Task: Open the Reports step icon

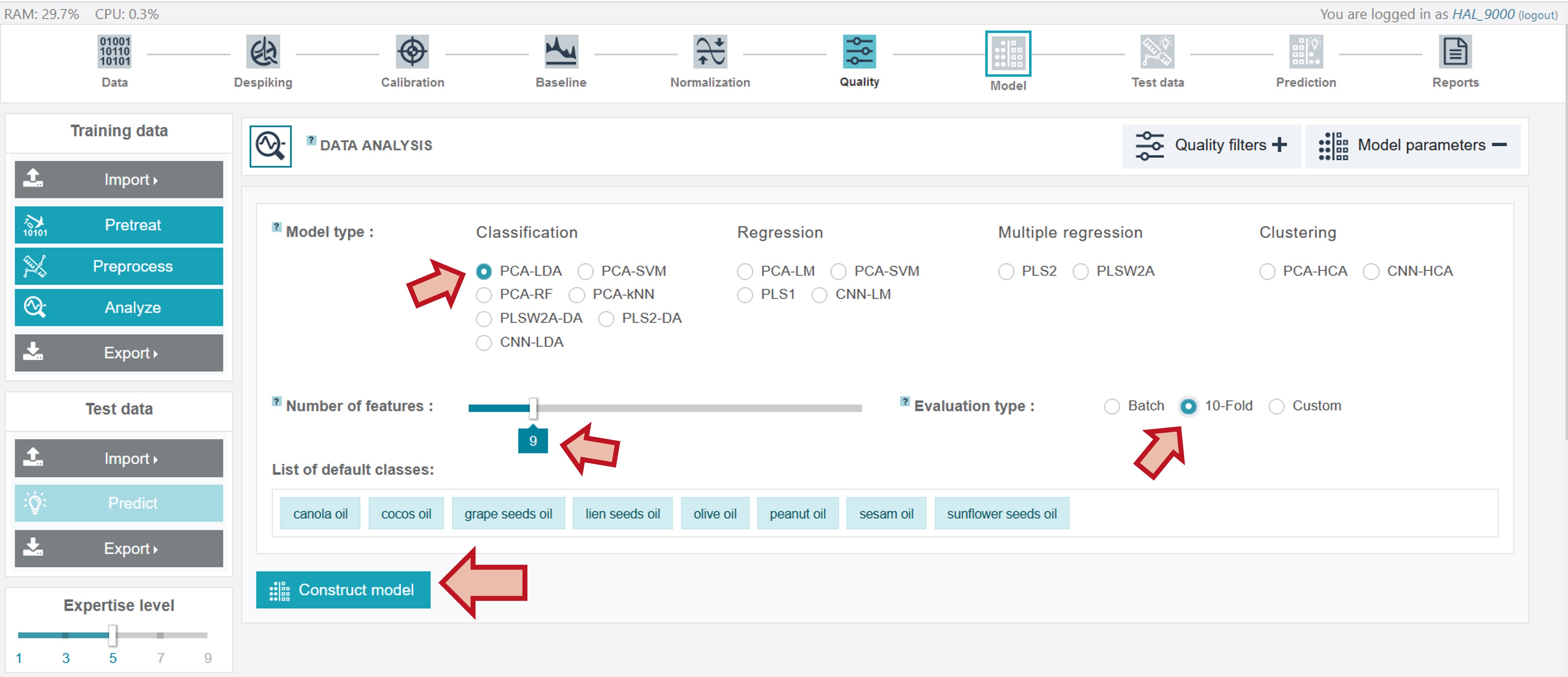Action: click(x=1455, y=52)
